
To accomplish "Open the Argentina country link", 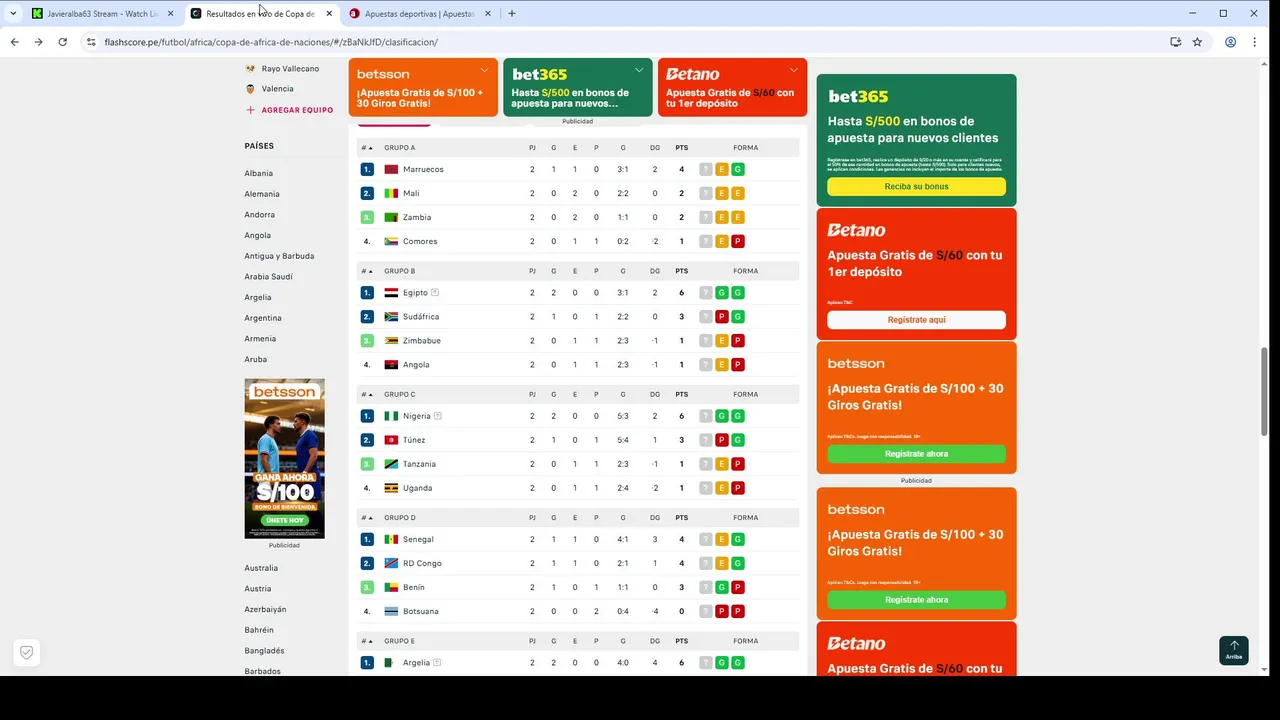I will click(263, 318).
